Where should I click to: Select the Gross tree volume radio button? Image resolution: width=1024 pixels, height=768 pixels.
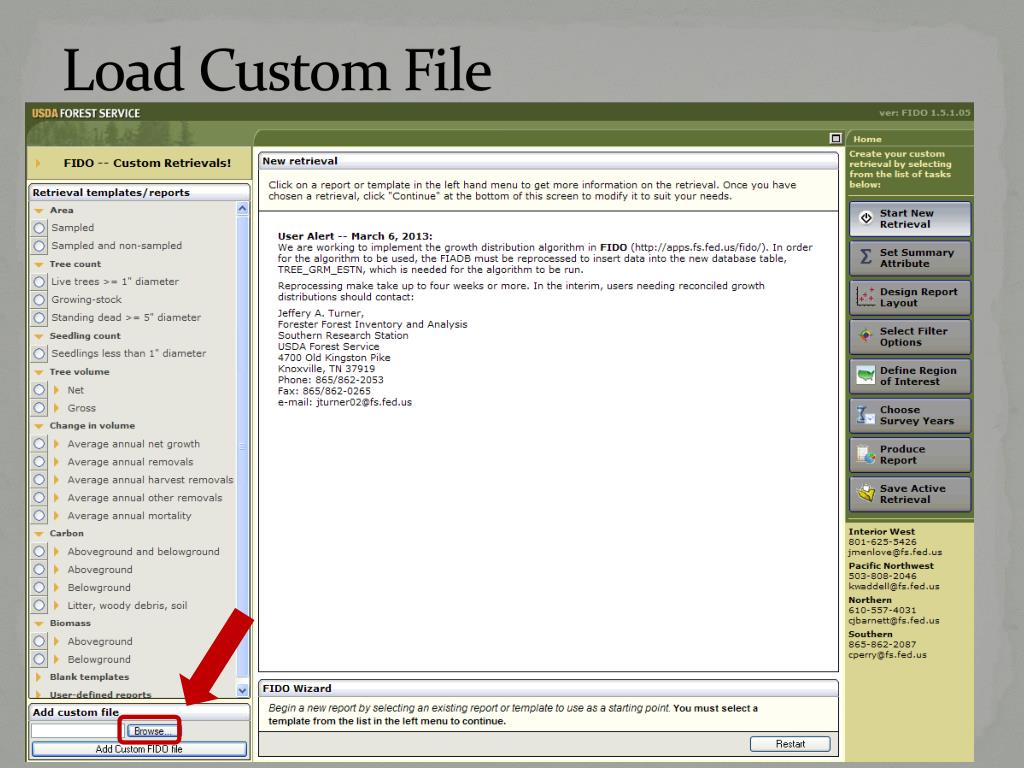click(39, 408)
